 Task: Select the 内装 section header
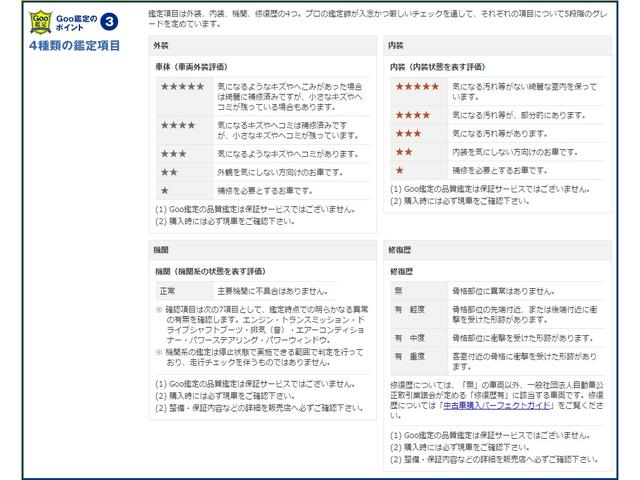coord(397,47)
